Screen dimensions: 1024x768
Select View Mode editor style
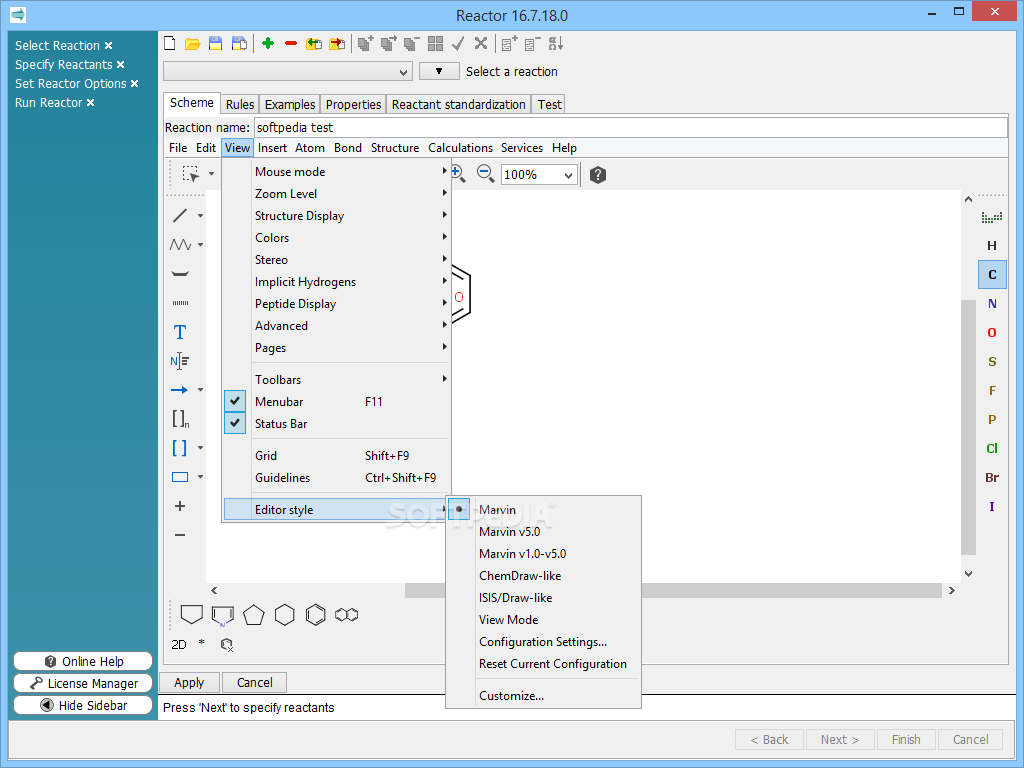[543, 620]
